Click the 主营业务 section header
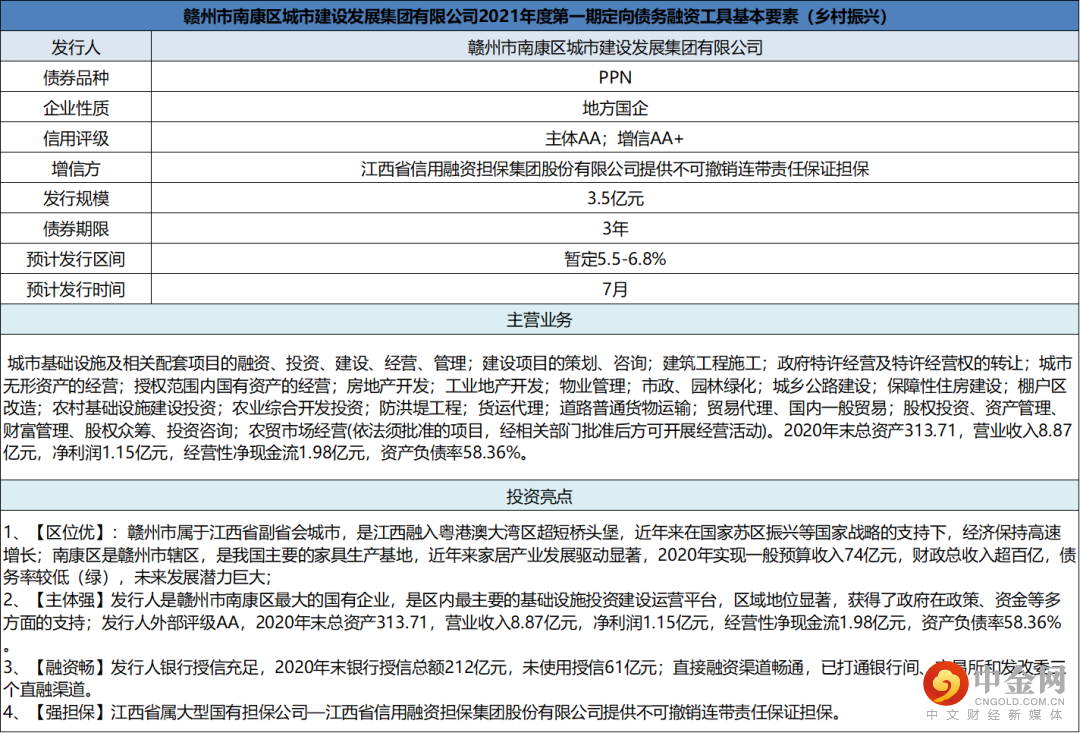Image resolution: width=1080 pixels, height=733 pixels. [539, 320]
